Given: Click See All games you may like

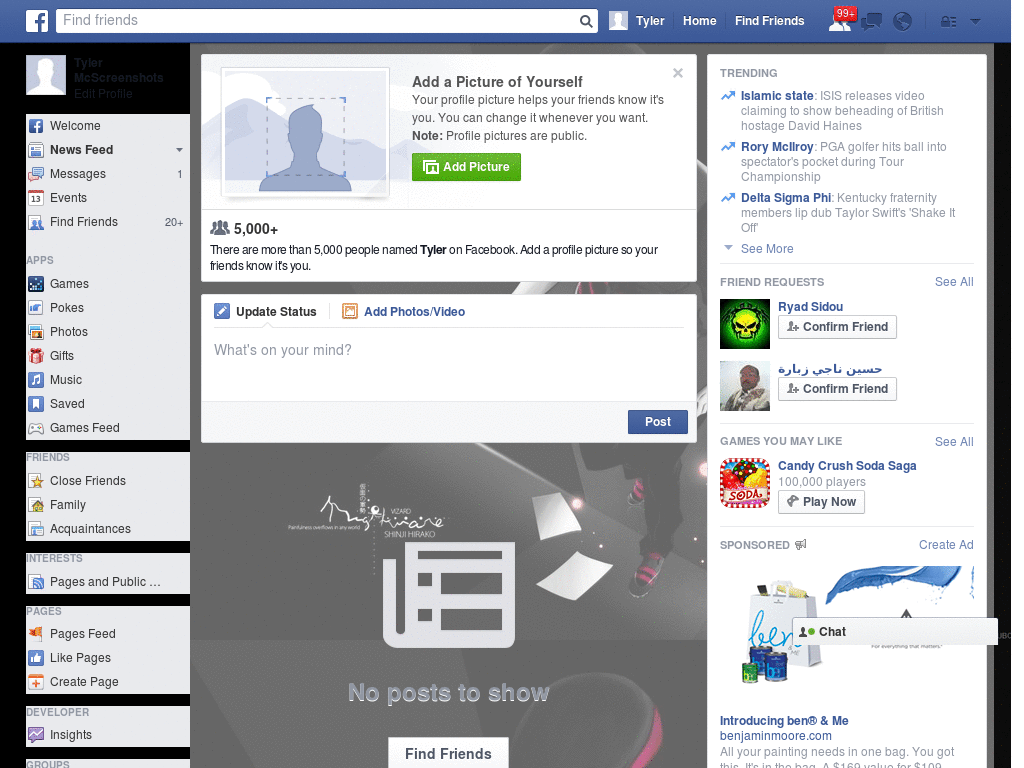Looking at the screenshot, I should point(954,442).
